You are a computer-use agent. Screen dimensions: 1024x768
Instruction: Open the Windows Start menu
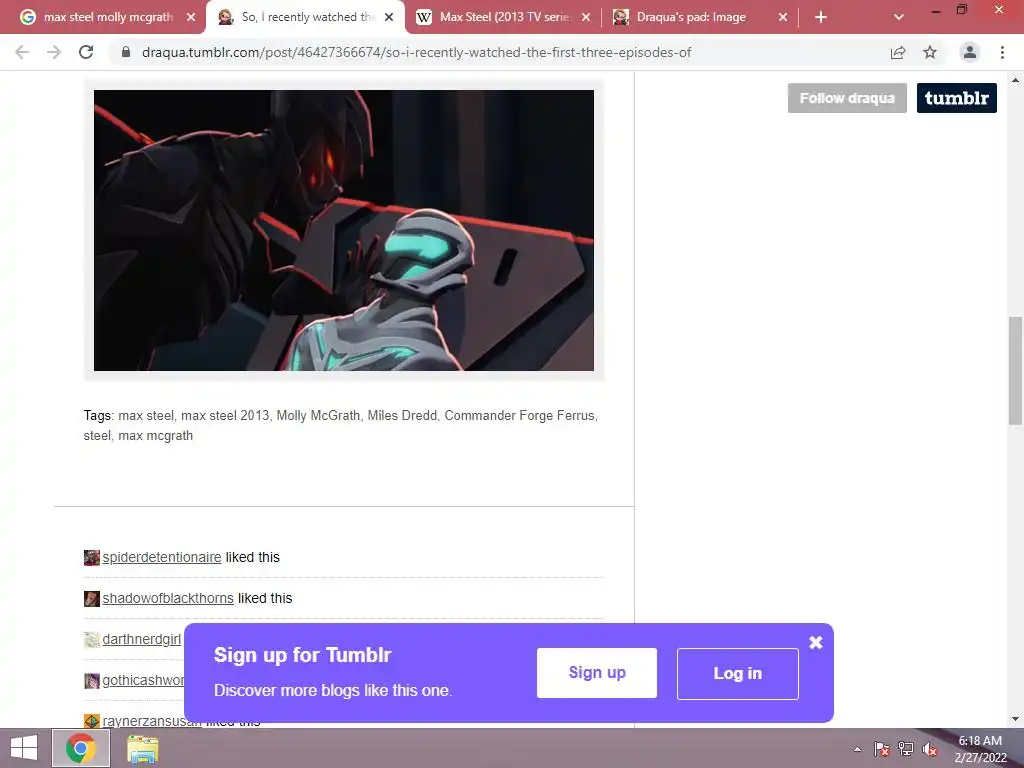24,748
